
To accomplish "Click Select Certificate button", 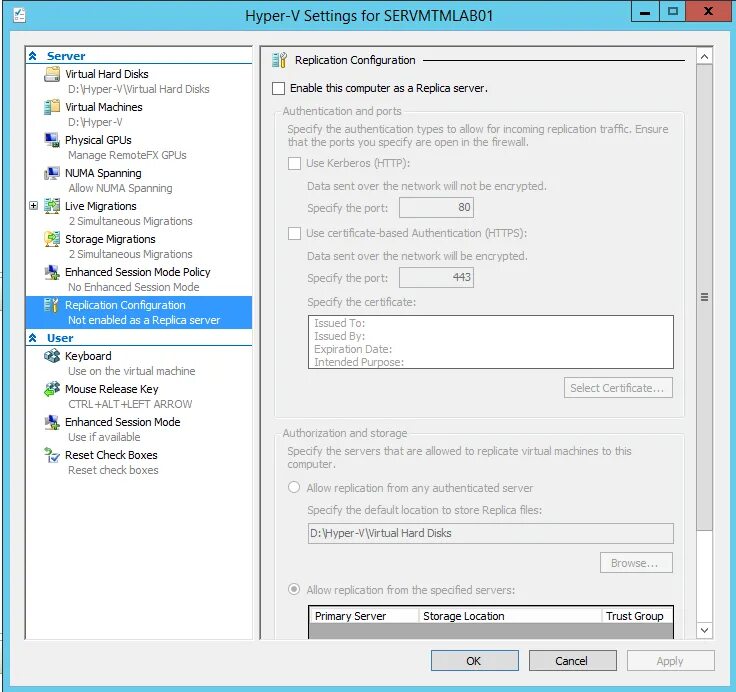I will tap(618, 388).
